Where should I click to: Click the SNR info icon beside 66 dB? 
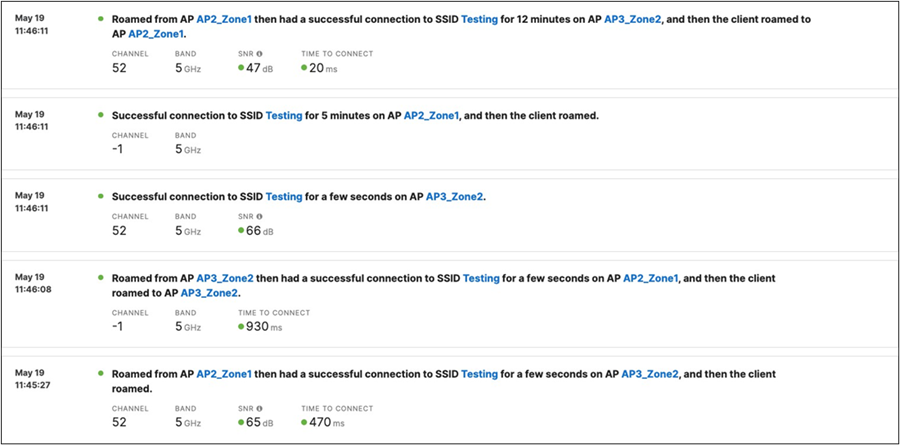point(259,217)
